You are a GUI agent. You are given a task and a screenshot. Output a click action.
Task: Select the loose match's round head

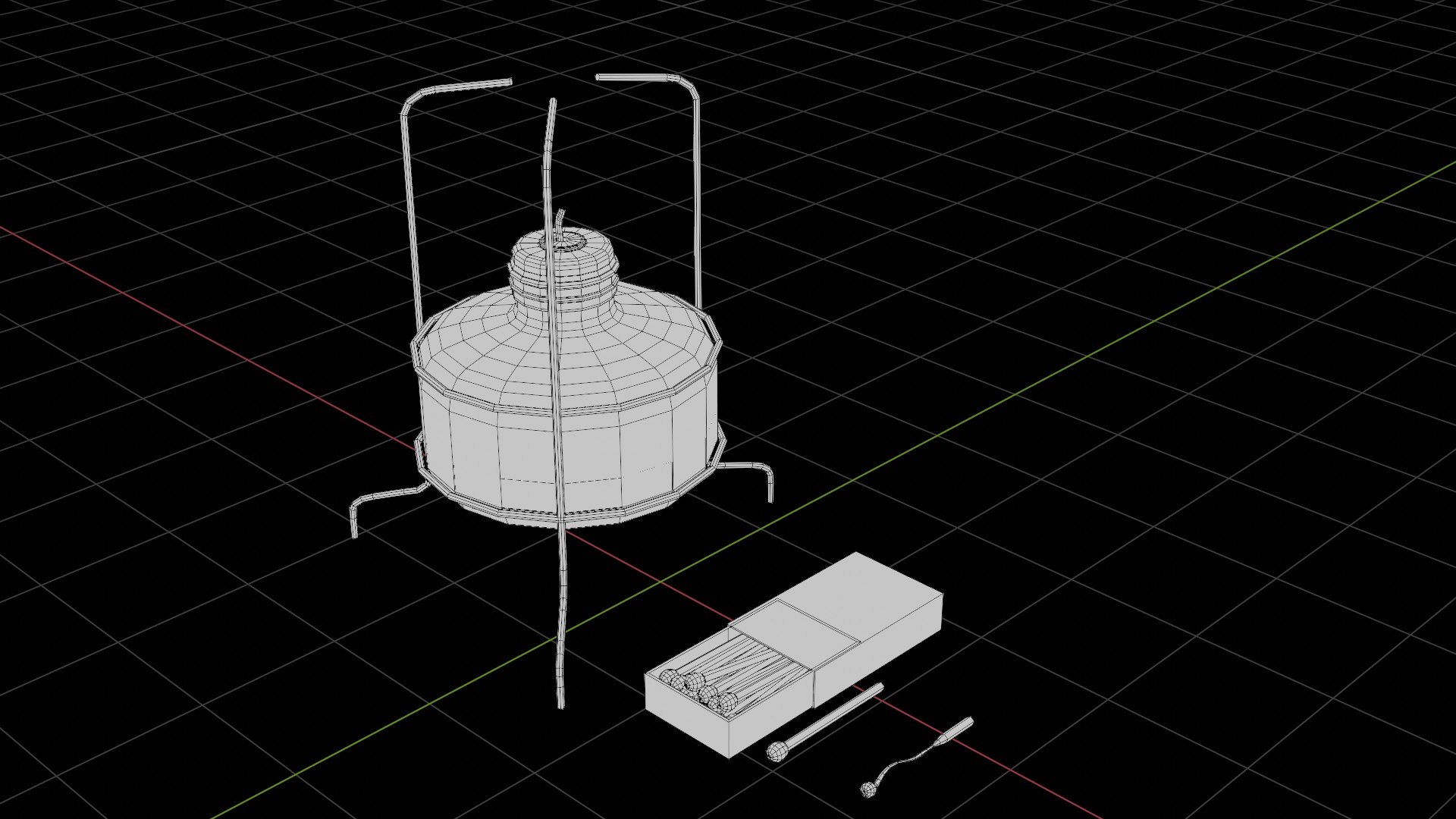pos(776,752)
